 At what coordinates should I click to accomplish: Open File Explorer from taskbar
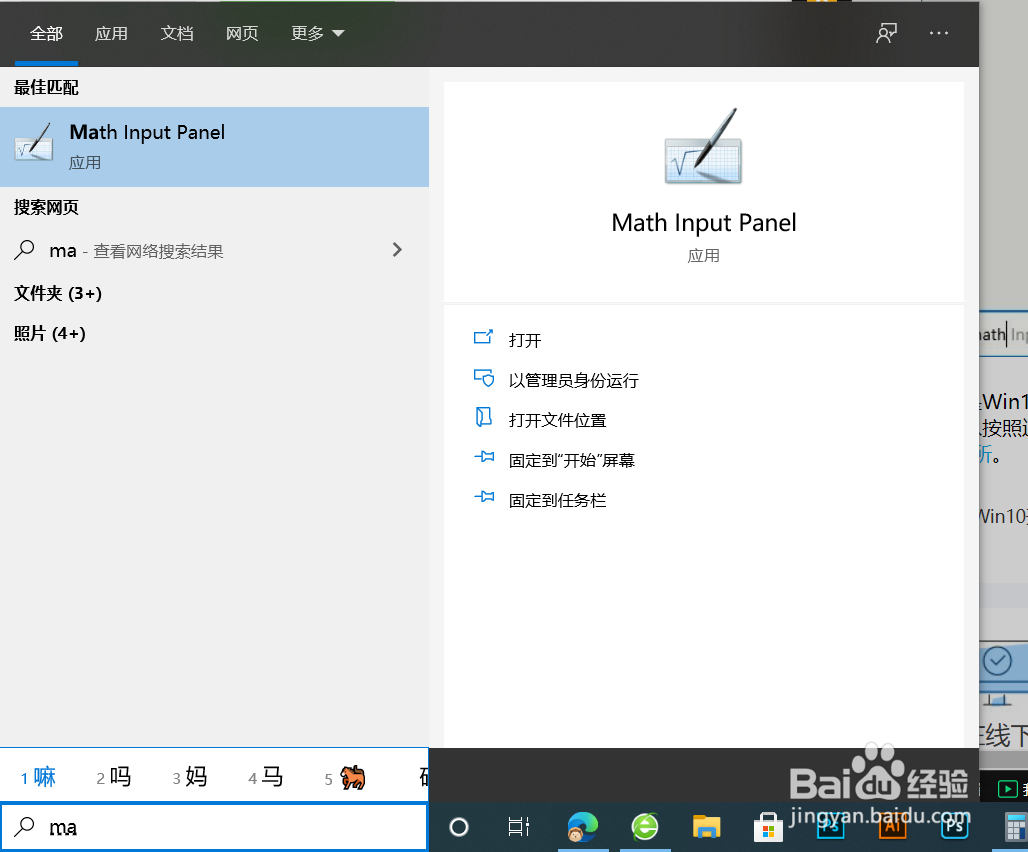click(706, 827)
